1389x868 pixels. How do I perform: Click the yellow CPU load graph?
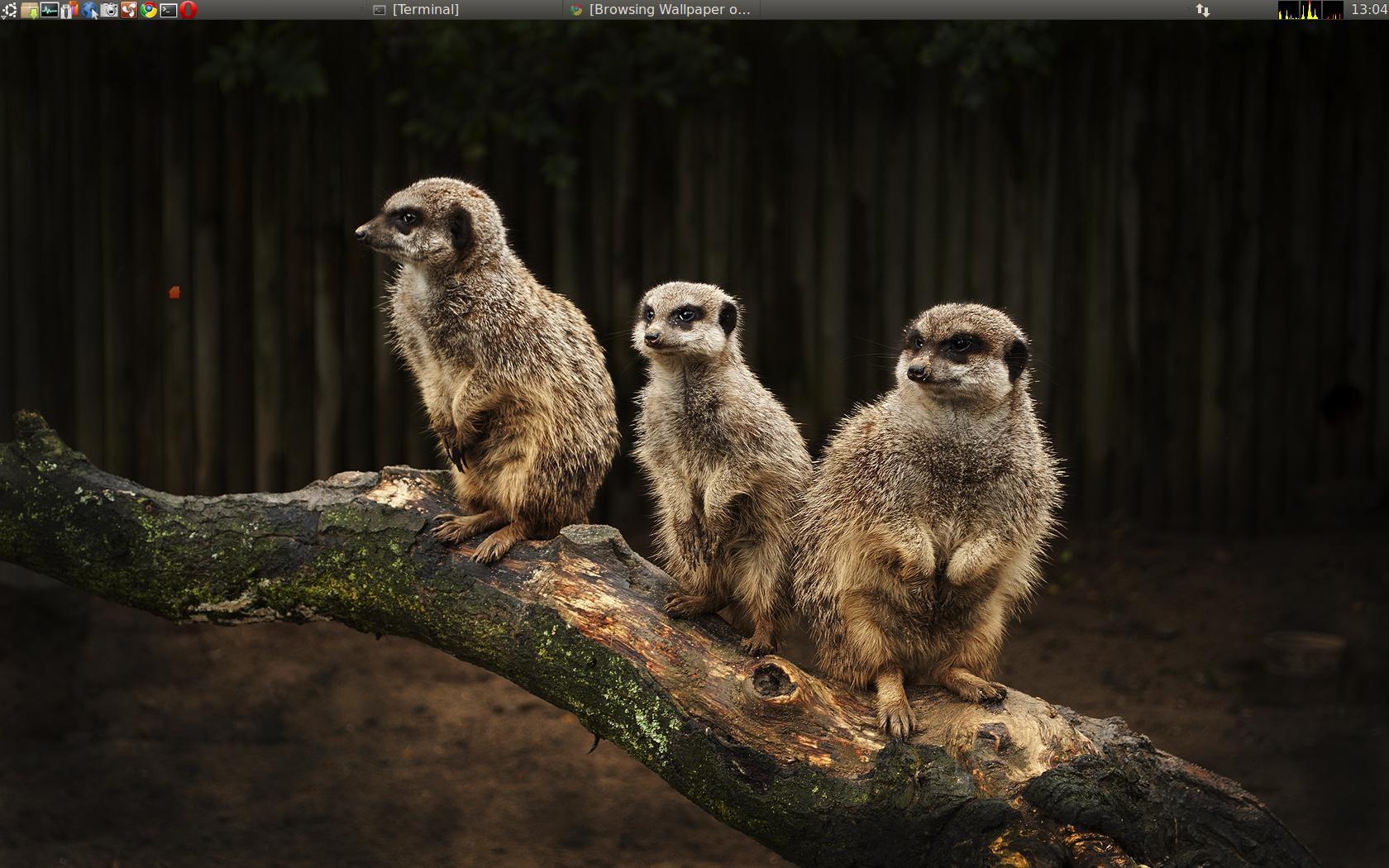pos(1288,10)
